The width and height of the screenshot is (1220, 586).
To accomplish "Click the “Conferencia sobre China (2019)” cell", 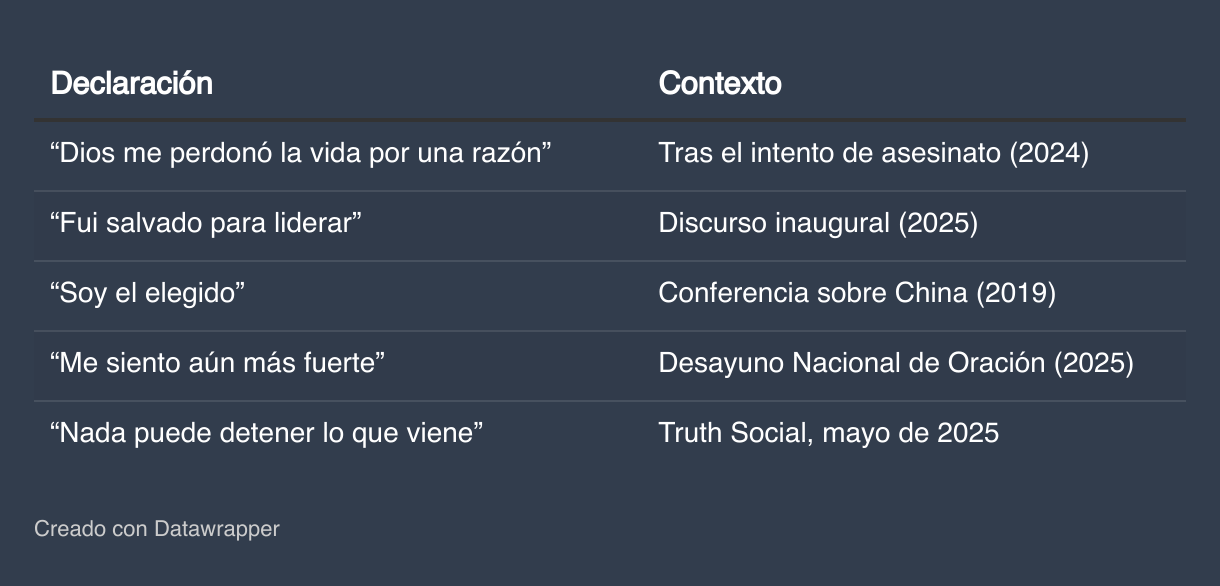I will (857, 293).
